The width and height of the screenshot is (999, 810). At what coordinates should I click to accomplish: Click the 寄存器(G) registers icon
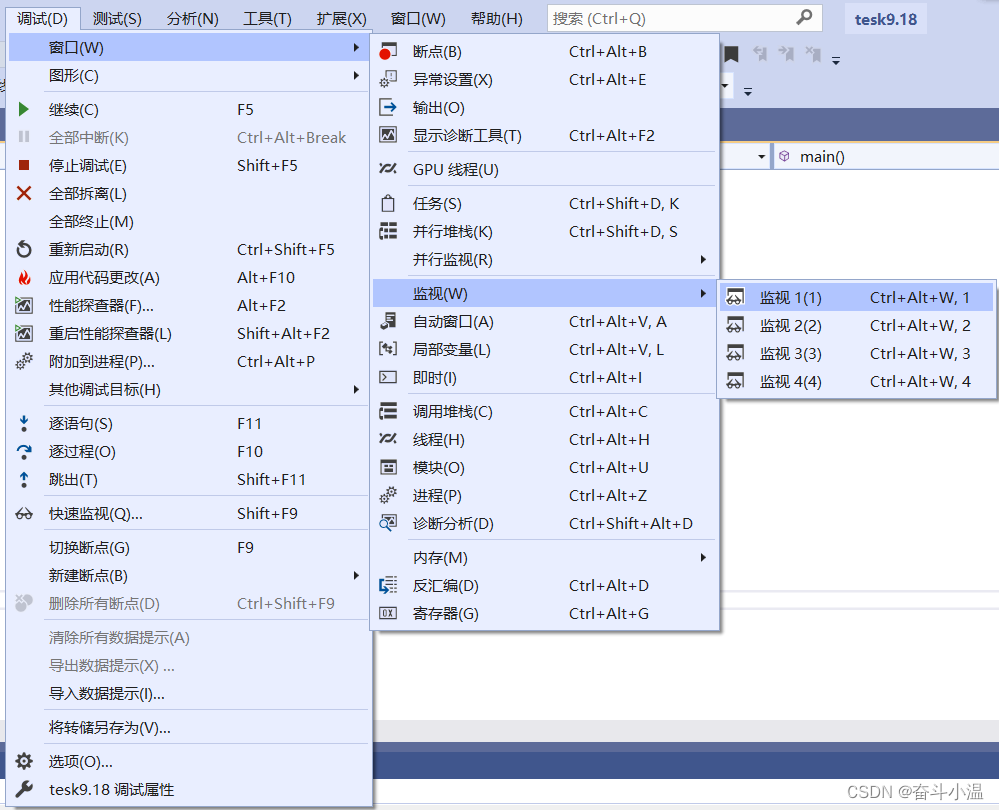(x=388, y=614)
